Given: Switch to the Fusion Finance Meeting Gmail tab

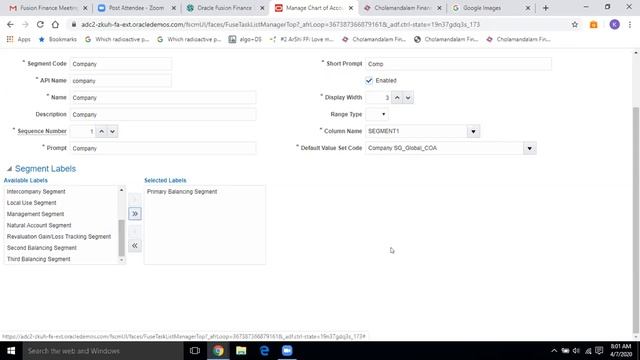Looking at the screenshot, I should 48,8.
